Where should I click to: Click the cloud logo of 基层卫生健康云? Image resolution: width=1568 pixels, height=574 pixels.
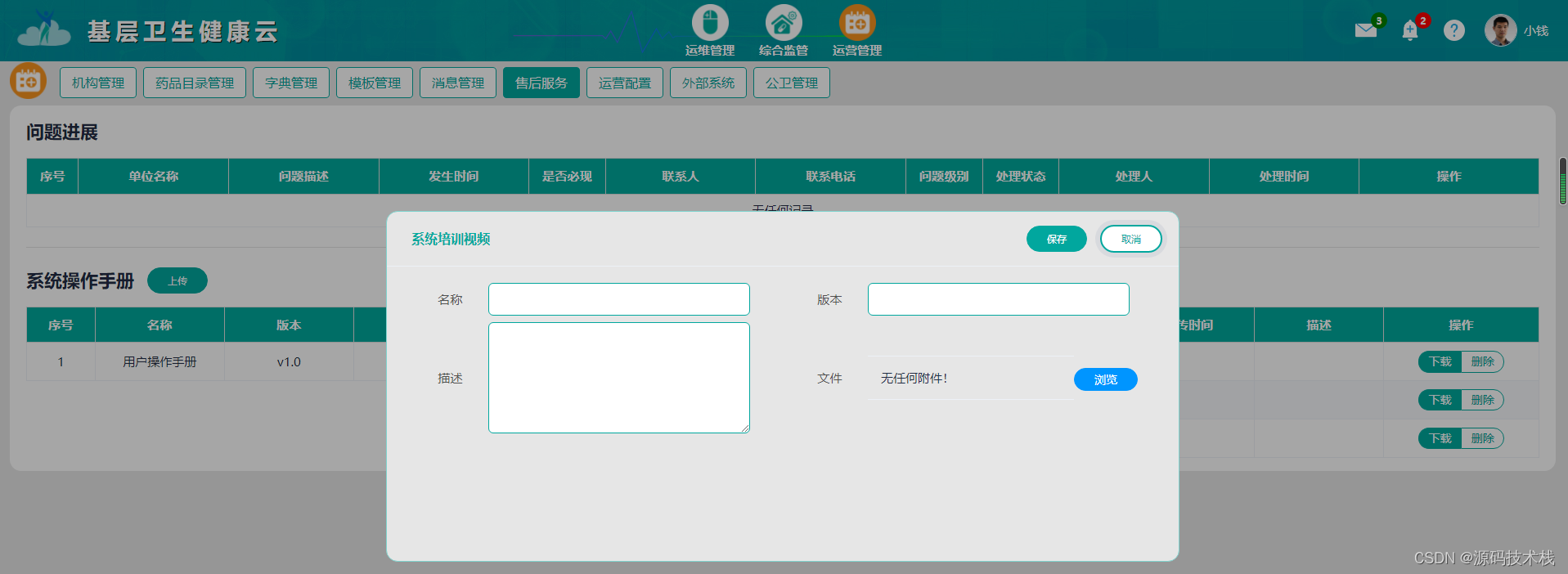pos(44,30)
